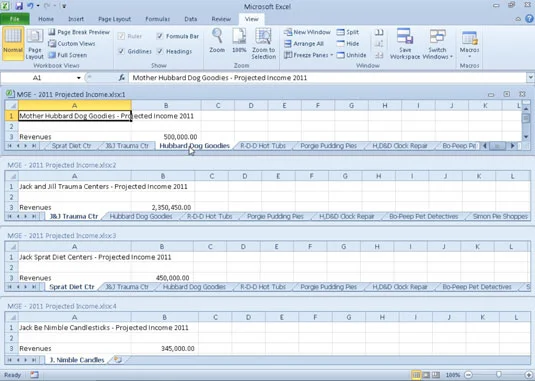The width and height of the screenshot is (535, 381).
Task: Click Normal view icon in status bar
Action: 416,375
